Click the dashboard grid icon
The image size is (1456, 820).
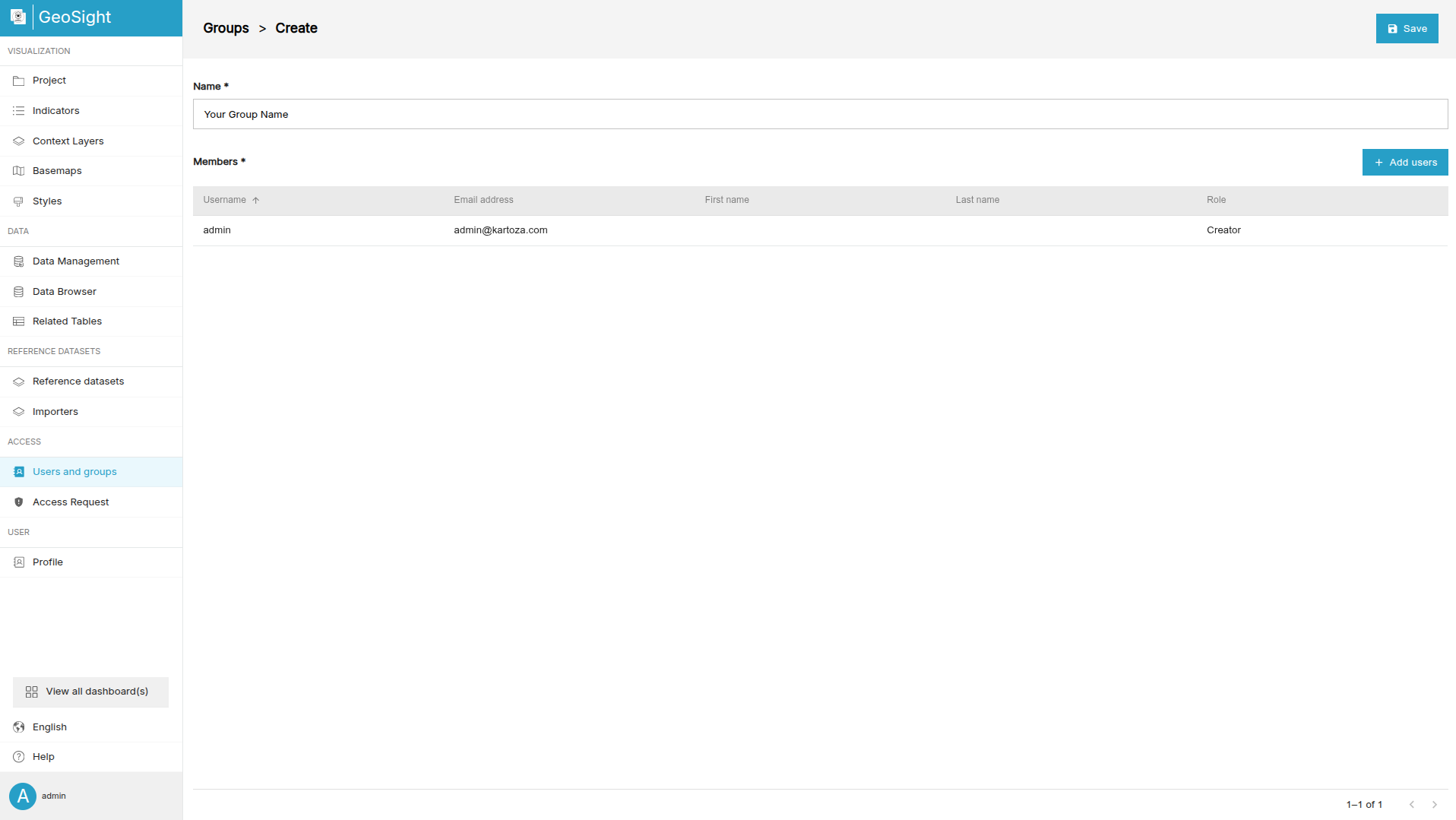(x=32, y=692)
